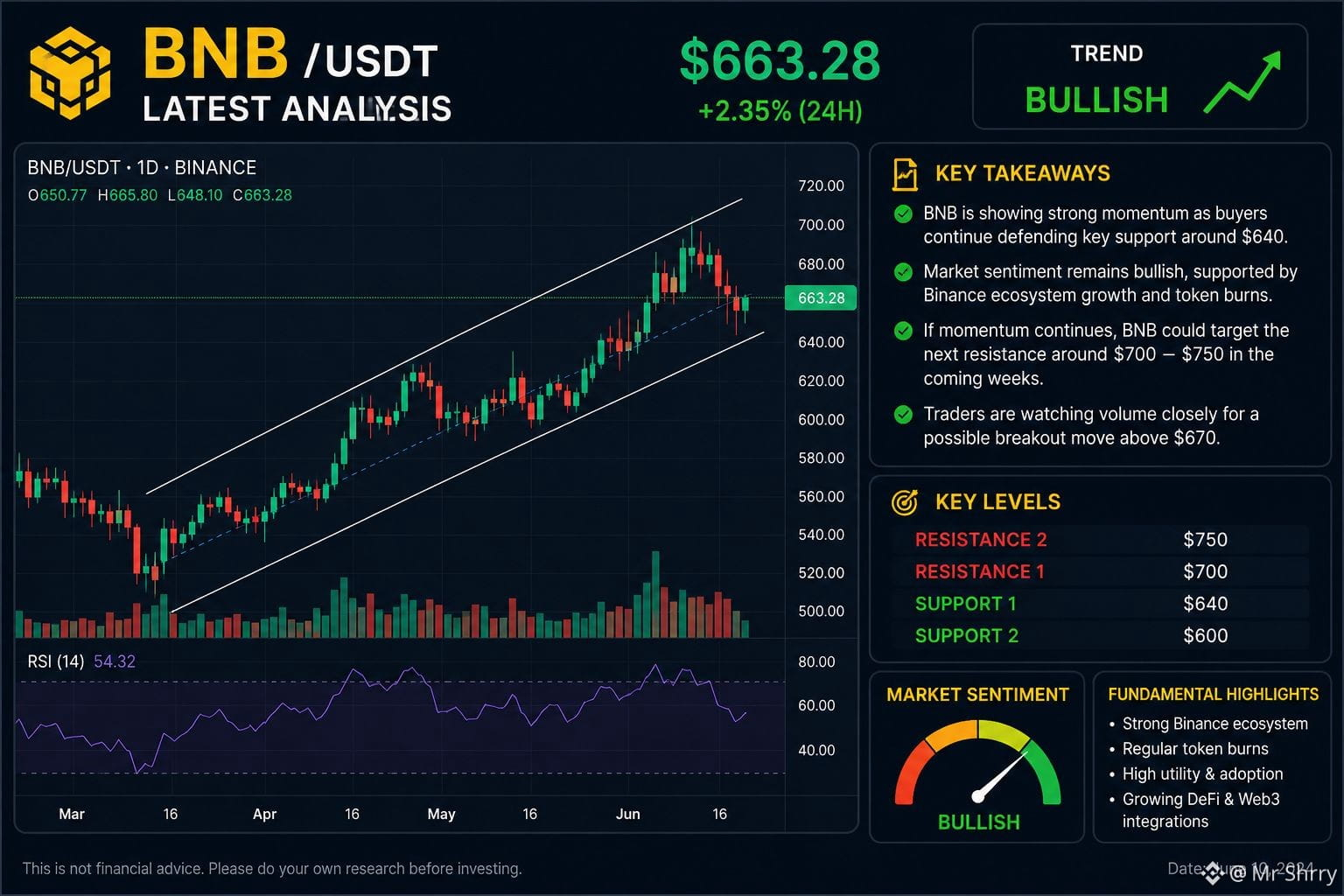The width and height of the screenshot is (1344, 896).
Task: Click the high value H665.80
Action: (128, 195)
